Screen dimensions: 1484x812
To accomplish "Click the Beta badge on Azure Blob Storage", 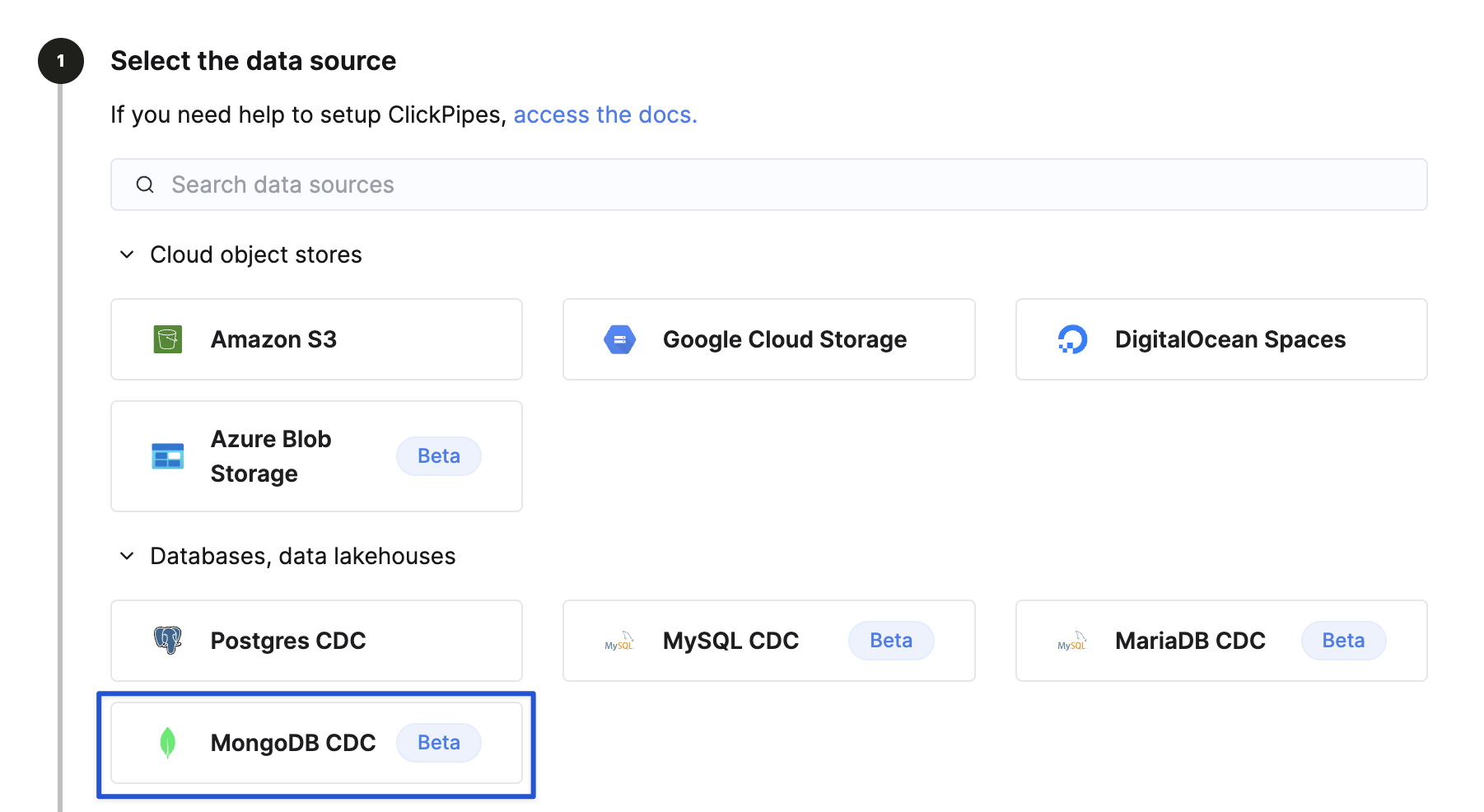I will (x=438, y=455).
